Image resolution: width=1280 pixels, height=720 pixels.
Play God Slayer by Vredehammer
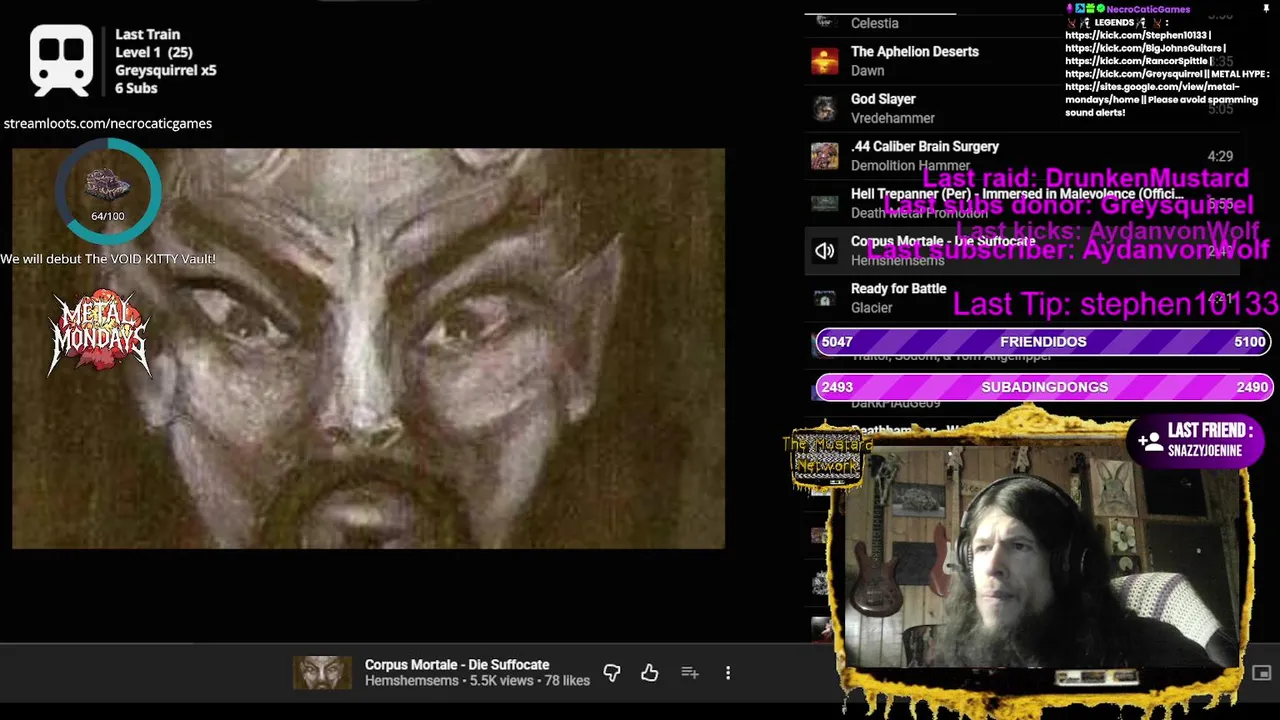coord(883,99)
